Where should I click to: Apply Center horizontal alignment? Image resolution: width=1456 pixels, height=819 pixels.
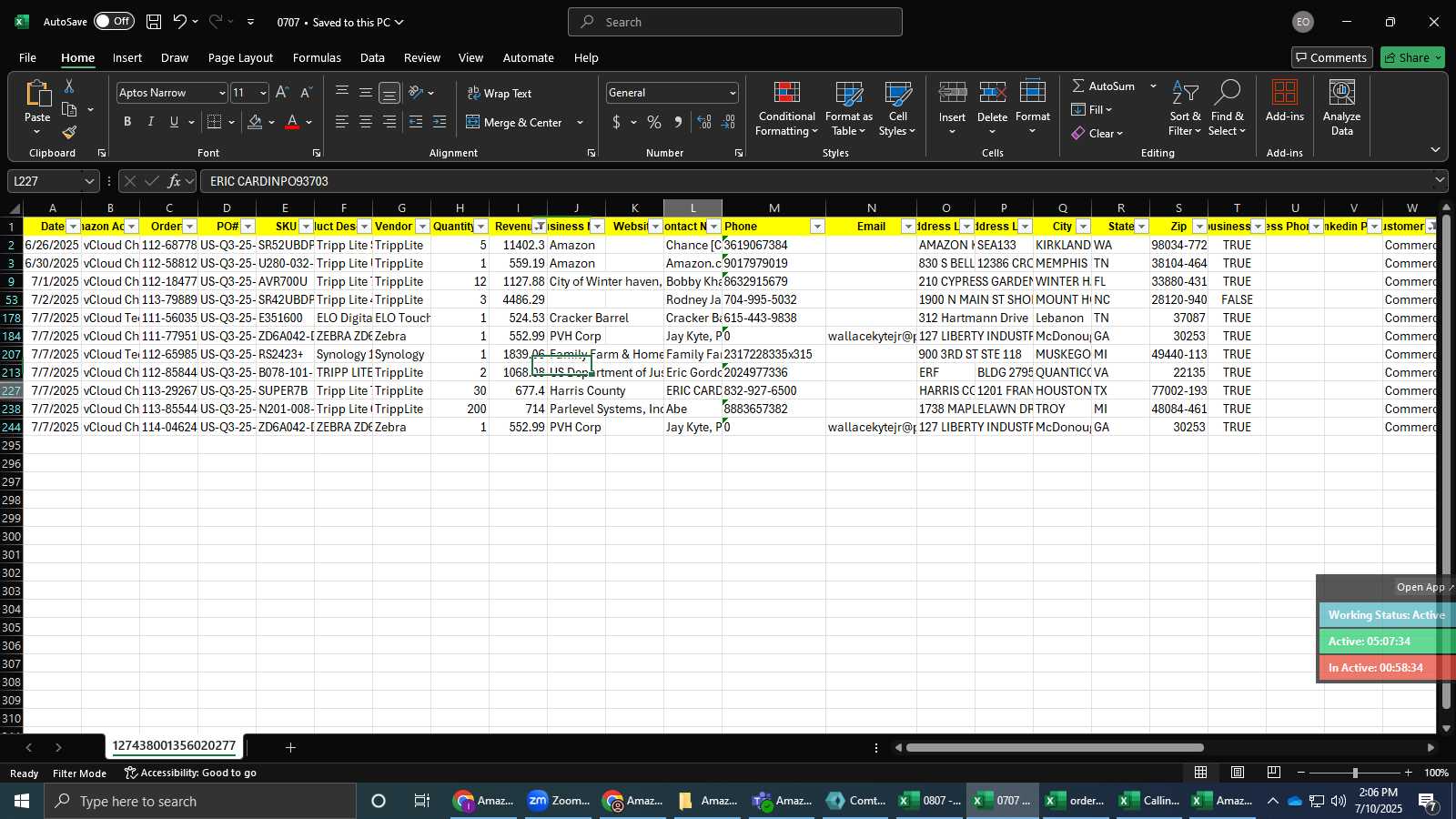pos(366,122)
